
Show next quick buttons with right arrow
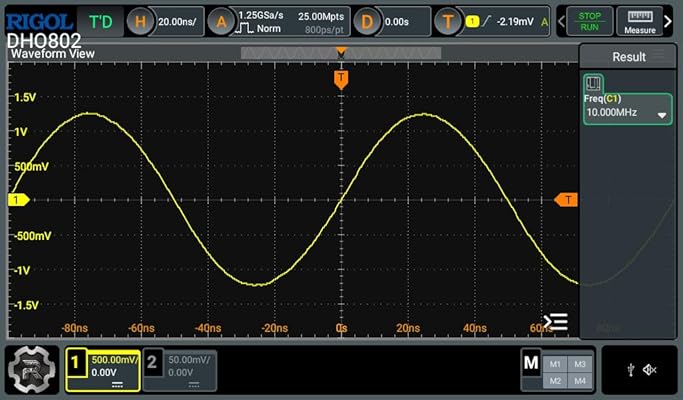(x=668, y=21)
